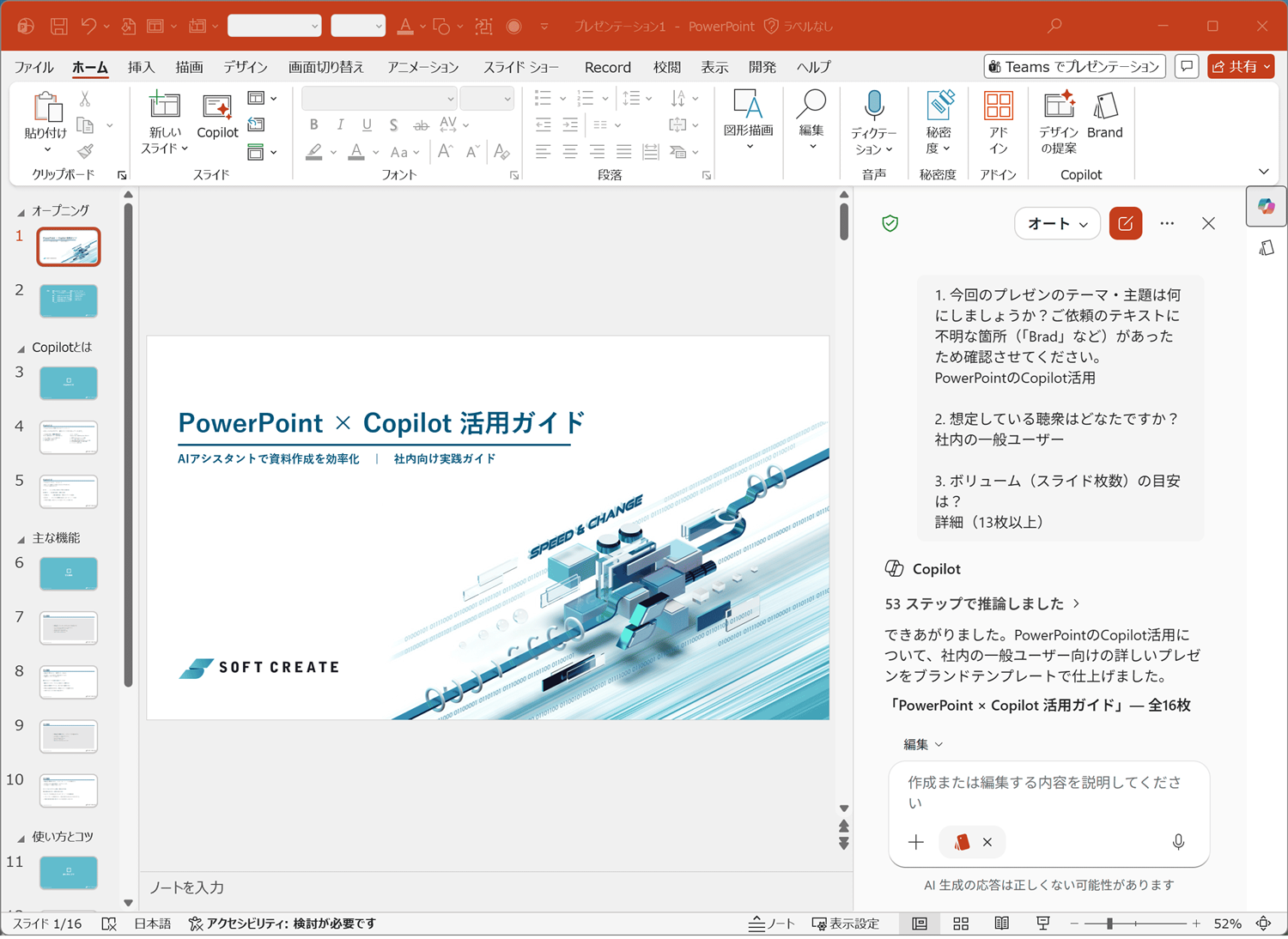Viewport: 1288px width, 939px height.
Task: Click the spell check icon in status bar
Action: click(109, 924)
